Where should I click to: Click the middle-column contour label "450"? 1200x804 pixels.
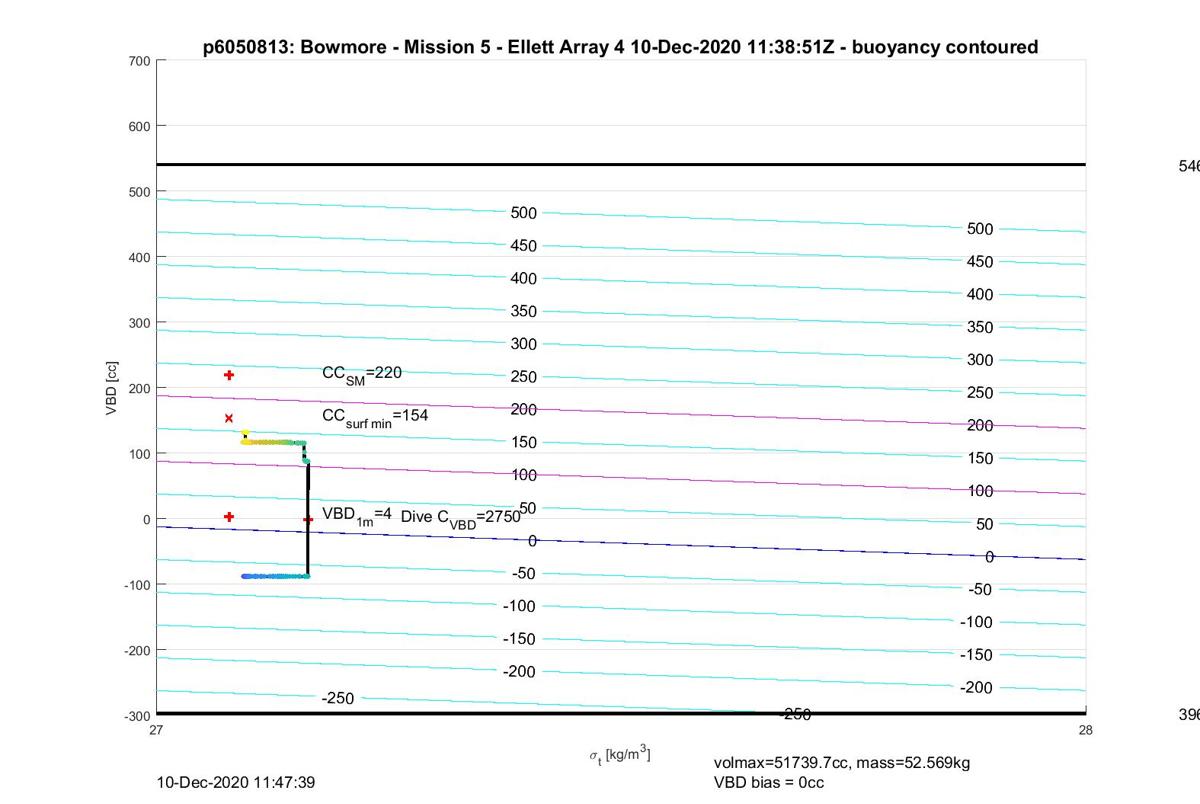(x=524, y=246)
